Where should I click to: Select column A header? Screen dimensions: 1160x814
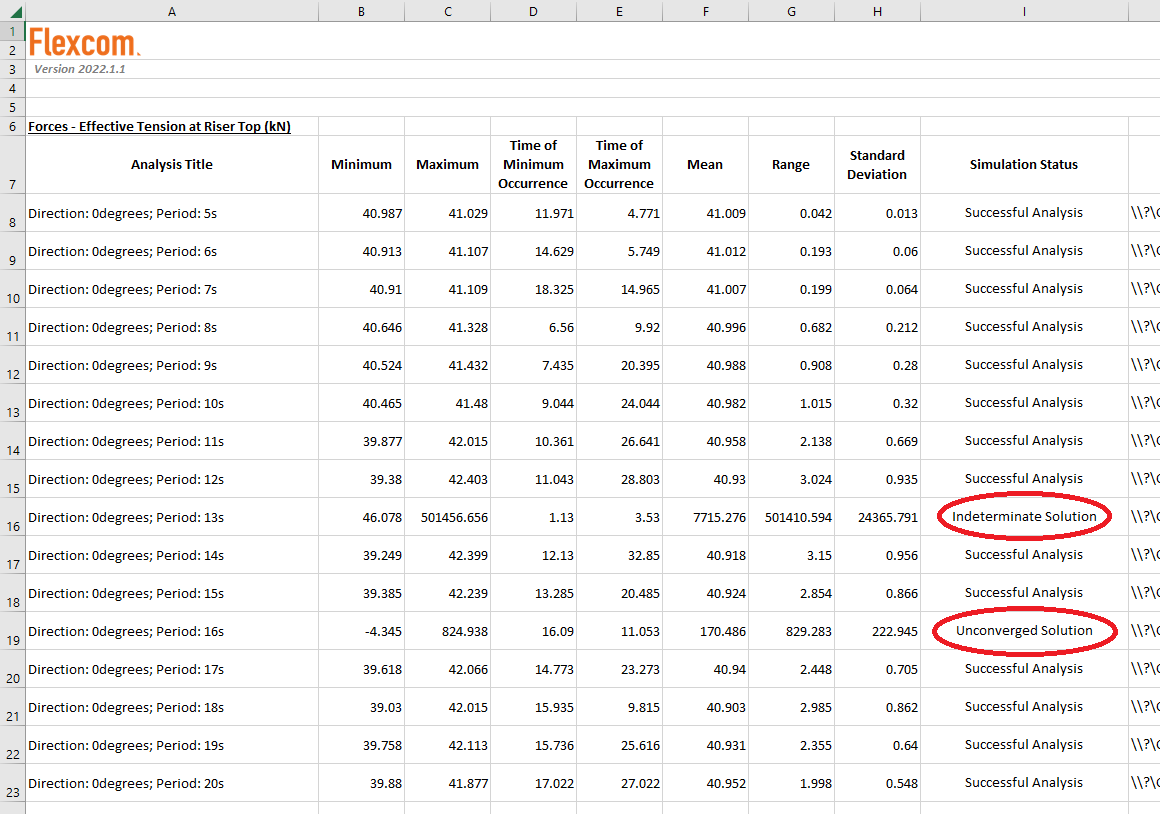[x=172, y=11]
